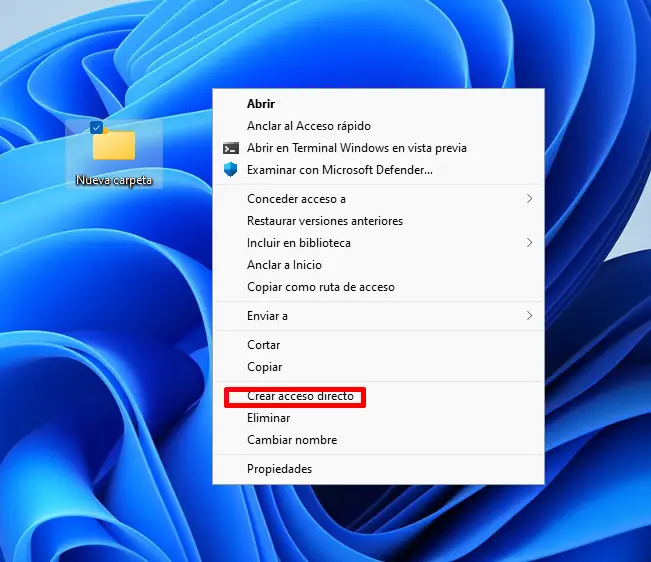
Task: Expand arrow next to Enviar a
Action: point(529,316)
